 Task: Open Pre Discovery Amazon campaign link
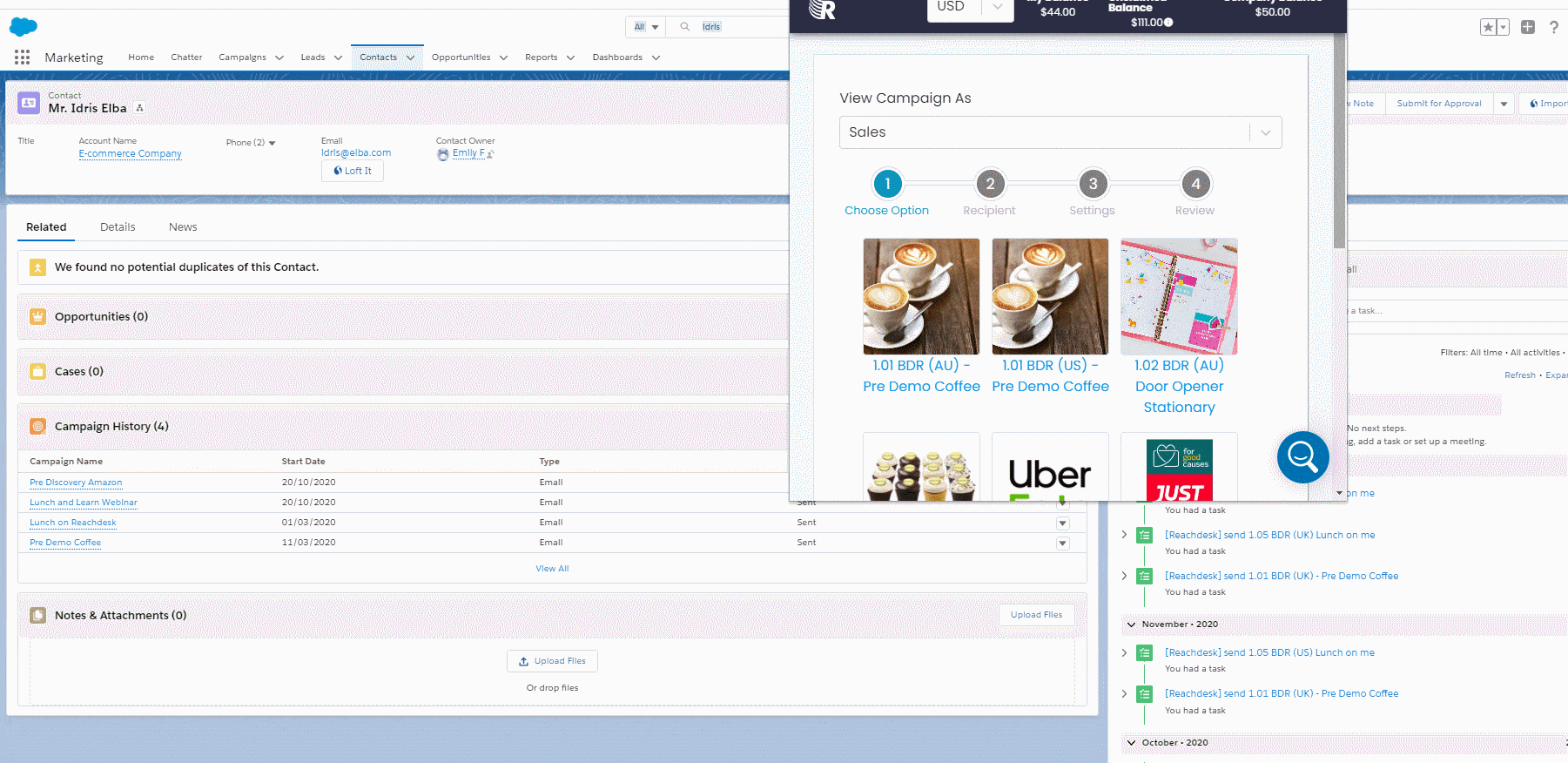pyautogui.click(x=76, y=483)
